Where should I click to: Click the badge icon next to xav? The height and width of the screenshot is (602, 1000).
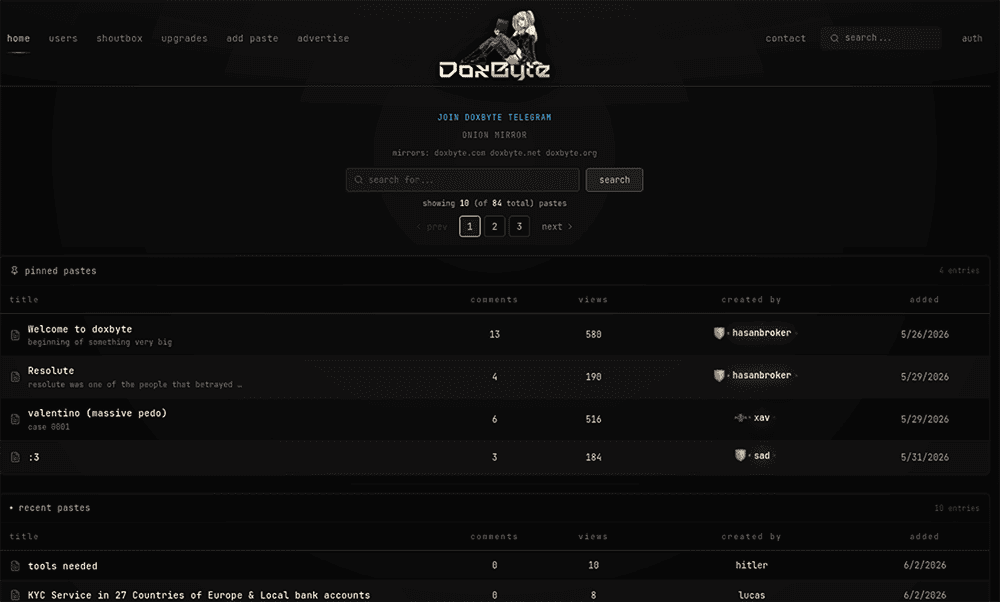pos(741,418)
